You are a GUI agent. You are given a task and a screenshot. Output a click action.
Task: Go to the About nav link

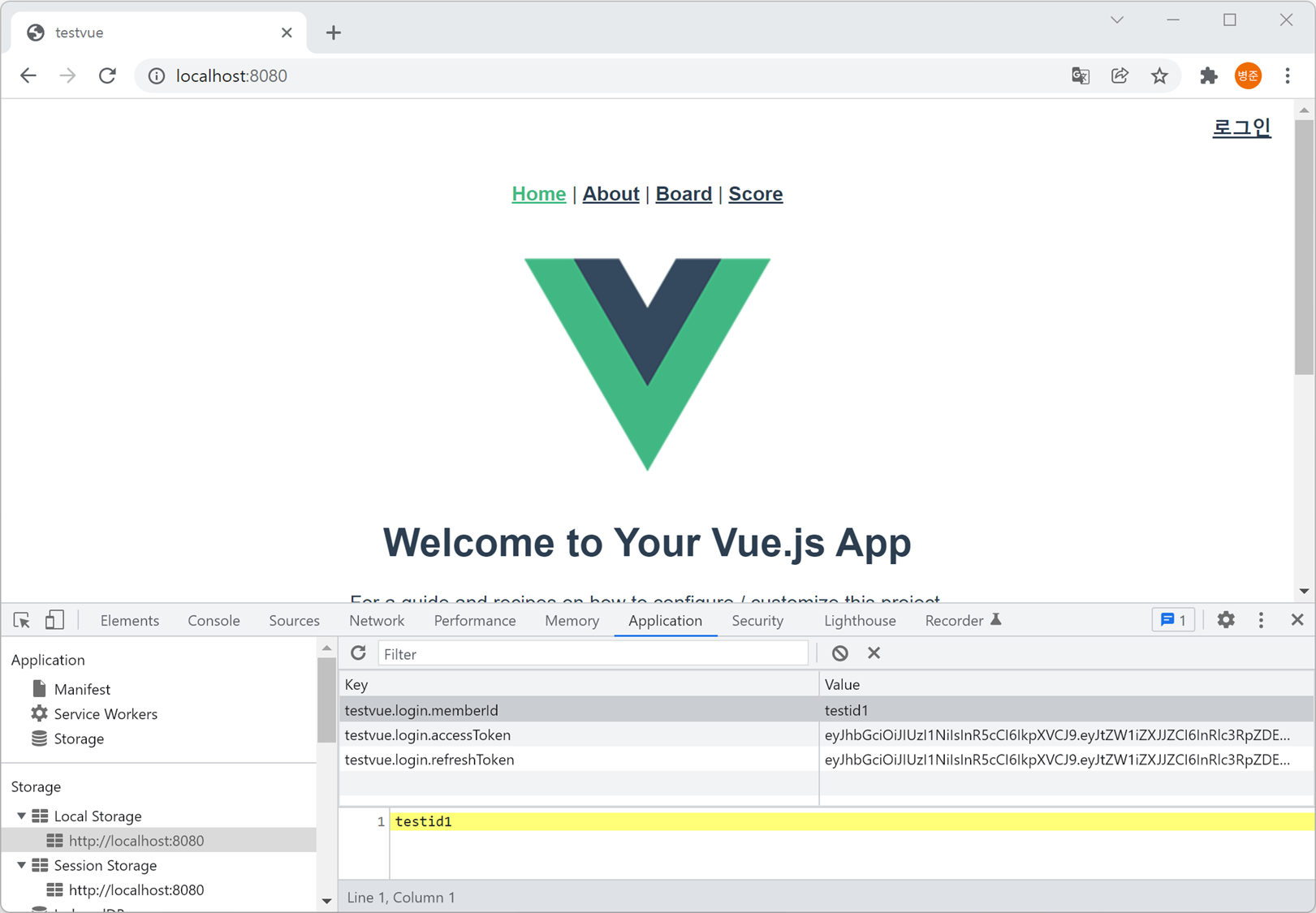click(x=611, y=194)
